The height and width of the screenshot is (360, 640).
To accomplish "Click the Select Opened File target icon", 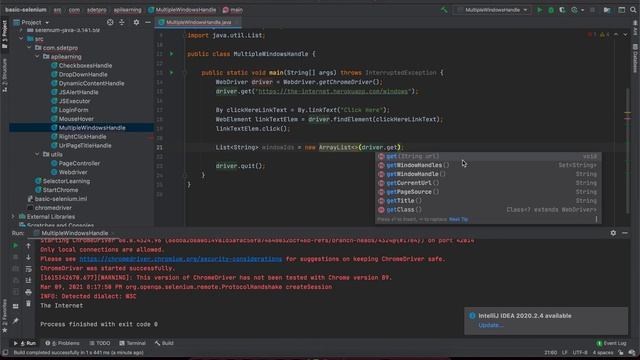I will pyautogui.click(x=110, y=22).
